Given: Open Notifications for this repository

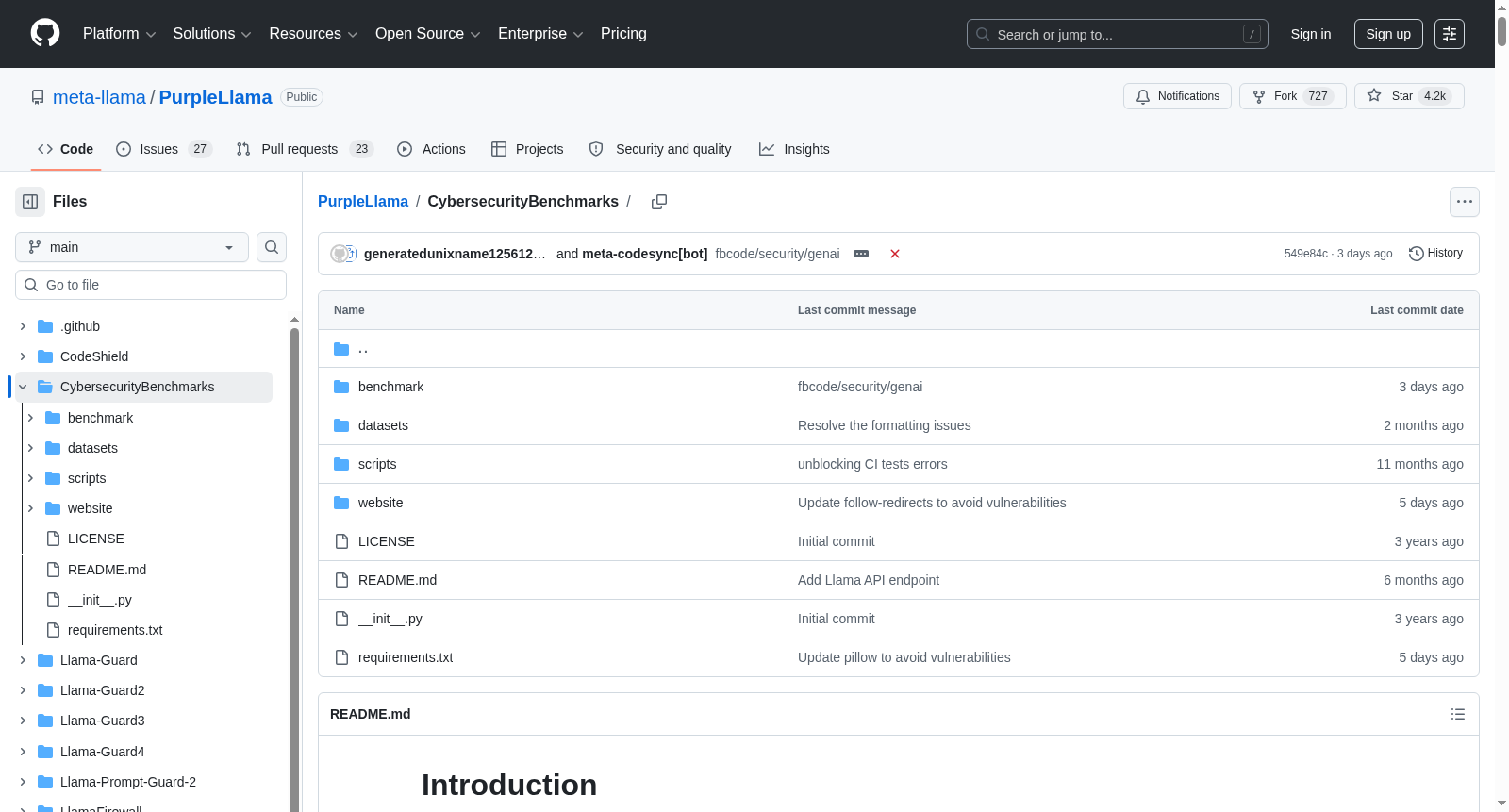Looking at the screenshot, I should coord(1177,96).
